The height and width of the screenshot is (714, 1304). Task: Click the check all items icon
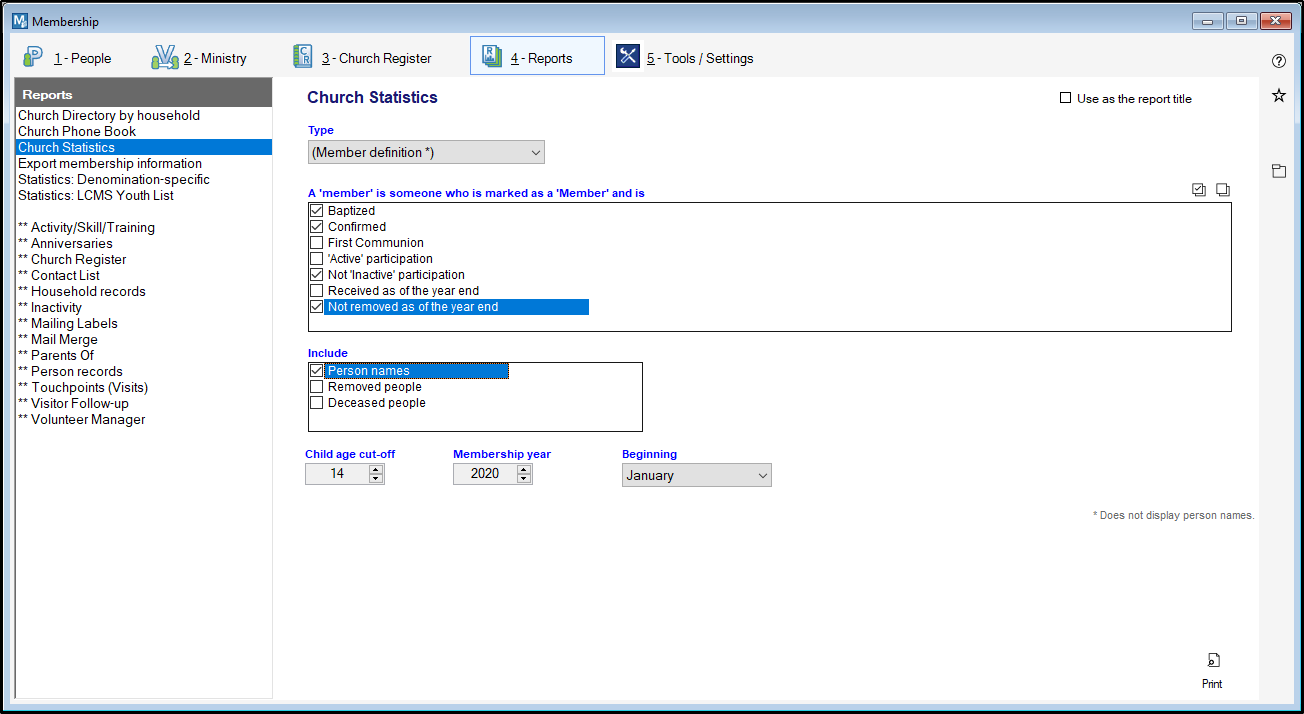(x=1199, y=190)
